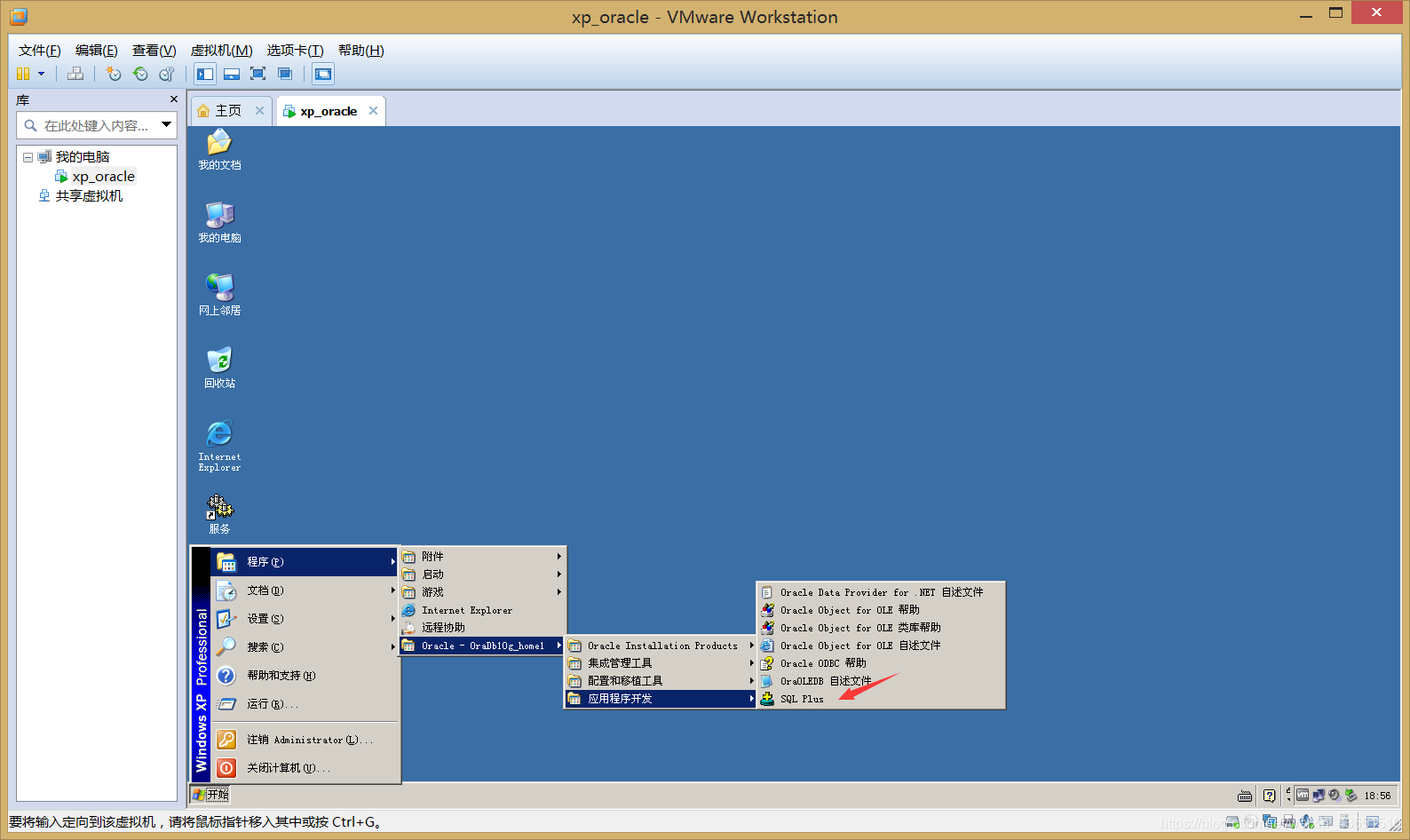Launch SQL Plus from the Oracle menu

881,699
